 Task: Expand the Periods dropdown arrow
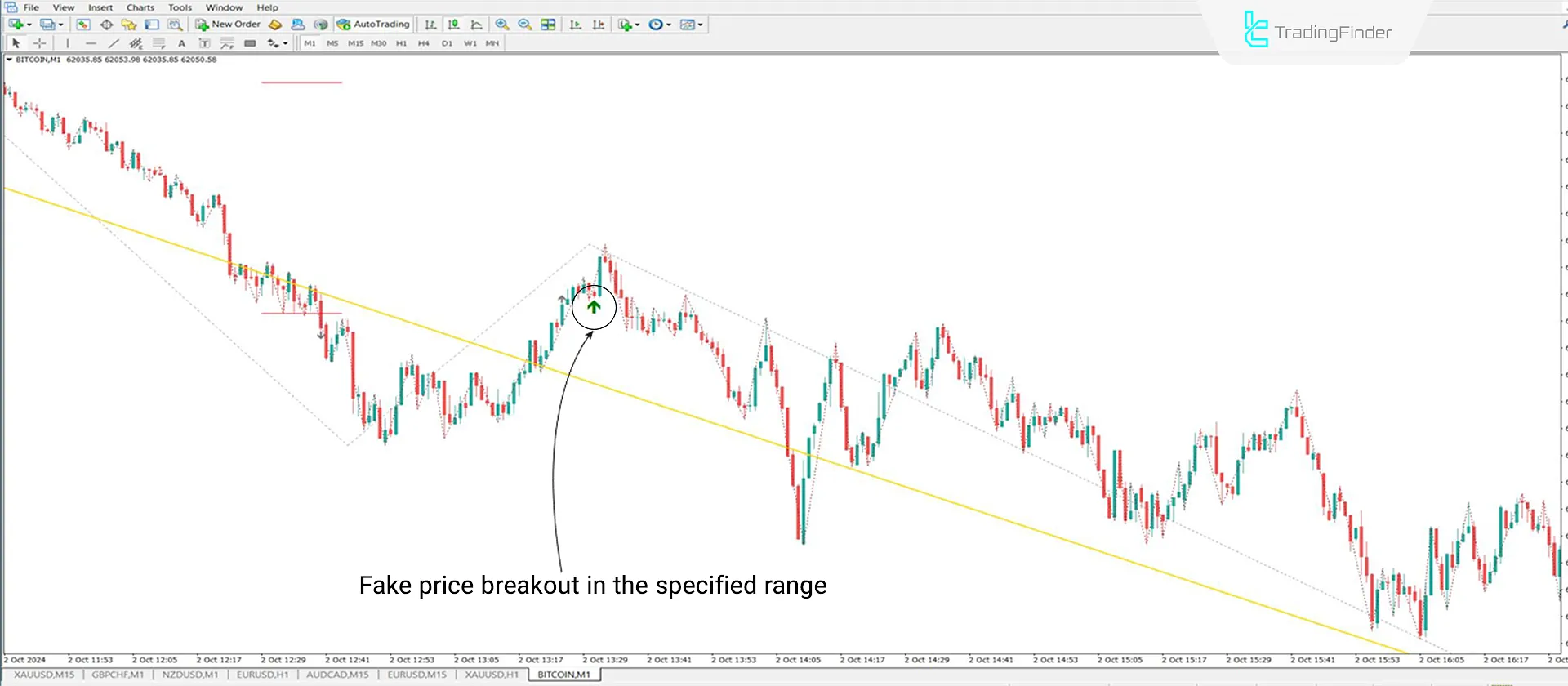[669, 24]
